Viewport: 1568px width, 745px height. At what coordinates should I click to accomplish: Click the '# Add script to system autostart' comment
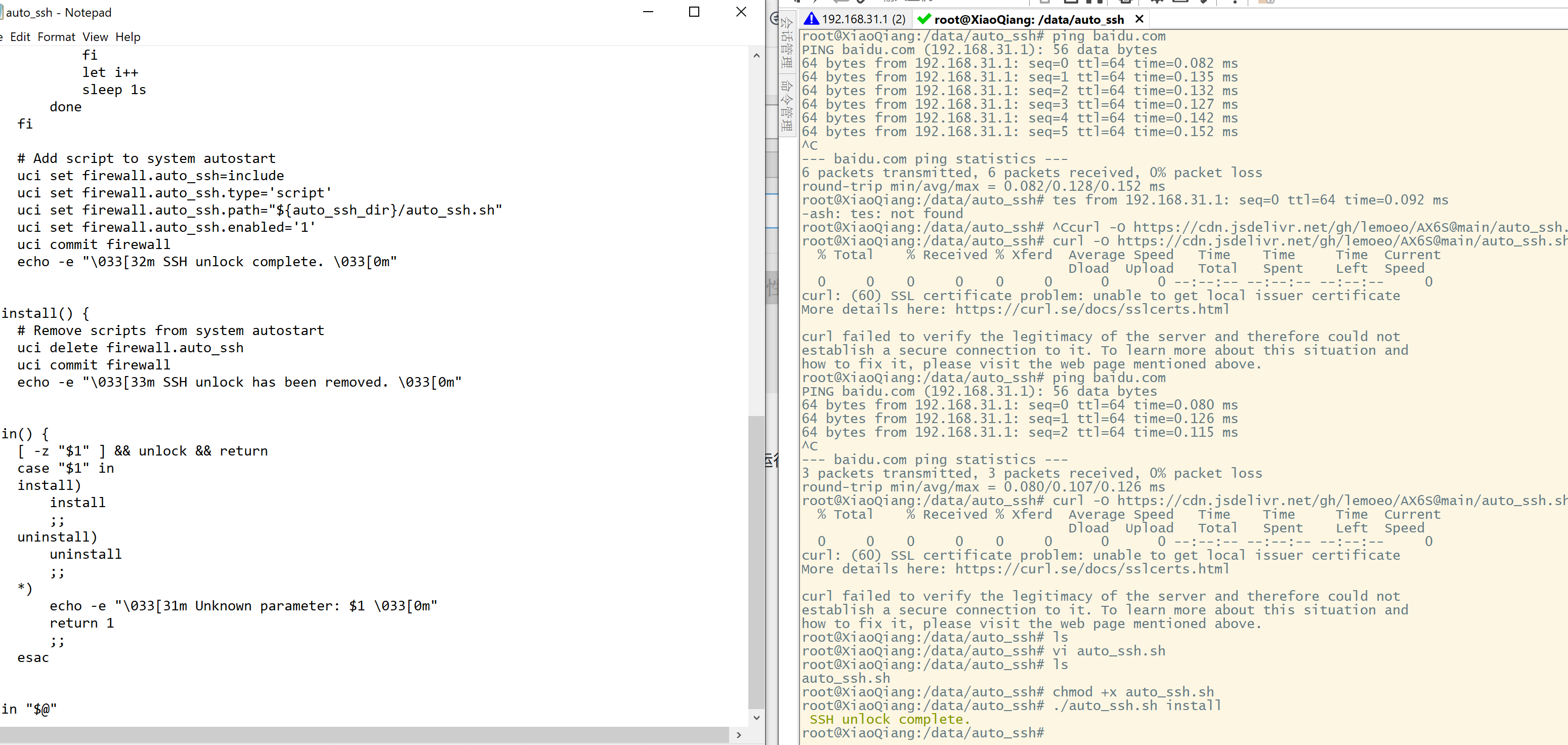point(146,158)
